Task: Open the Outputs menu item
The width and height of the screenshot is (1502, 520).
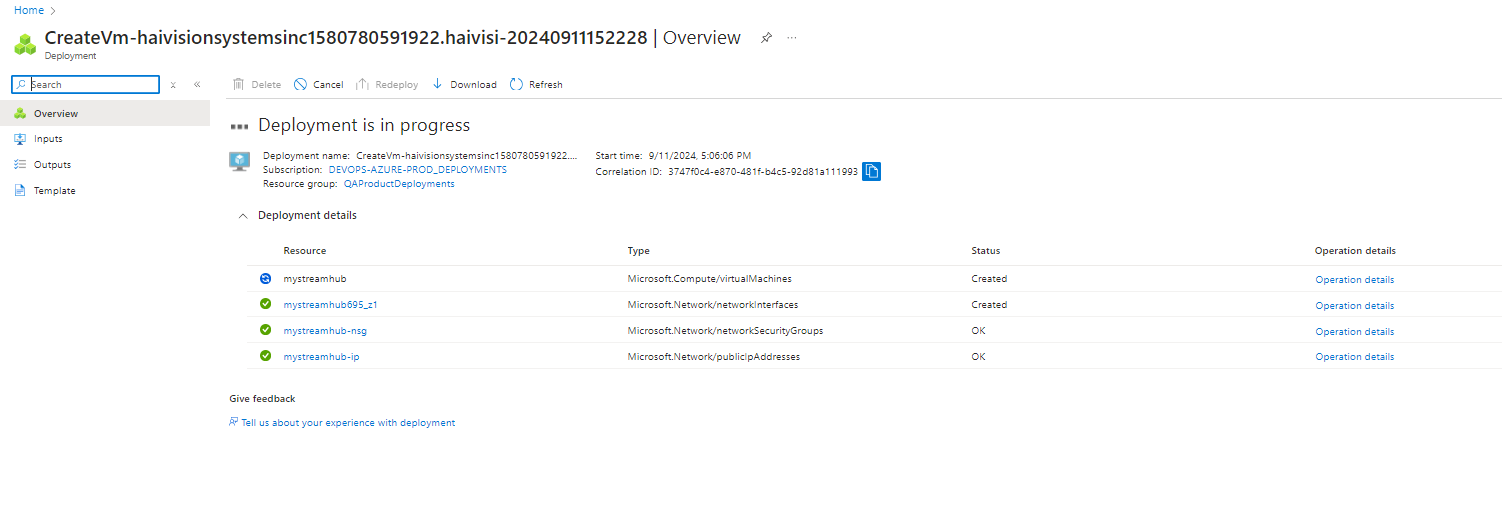Action: [x=52, y=165]
